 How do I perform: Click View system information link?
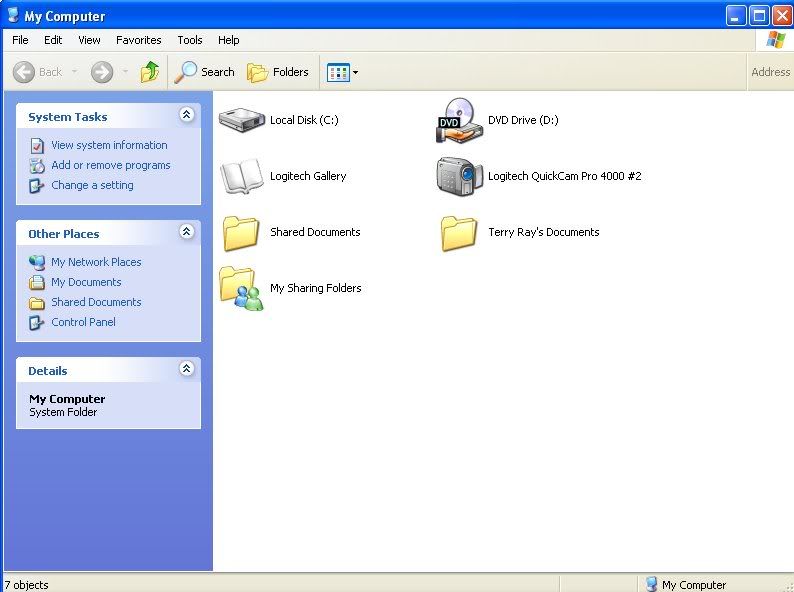pyautogui.click(x=109, y=145)
